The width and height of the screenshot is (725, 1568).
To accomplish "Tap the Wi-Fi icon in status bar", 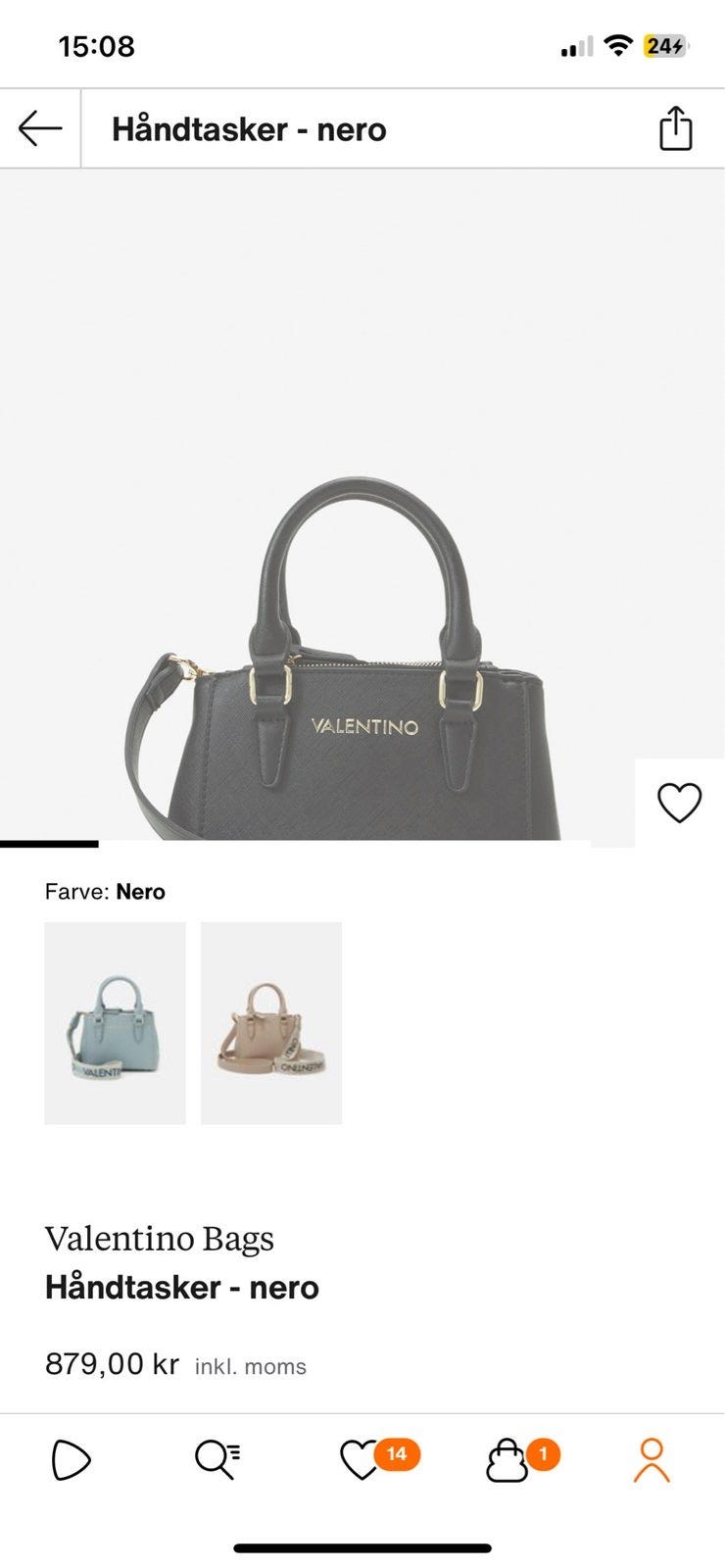I will 618,45.
